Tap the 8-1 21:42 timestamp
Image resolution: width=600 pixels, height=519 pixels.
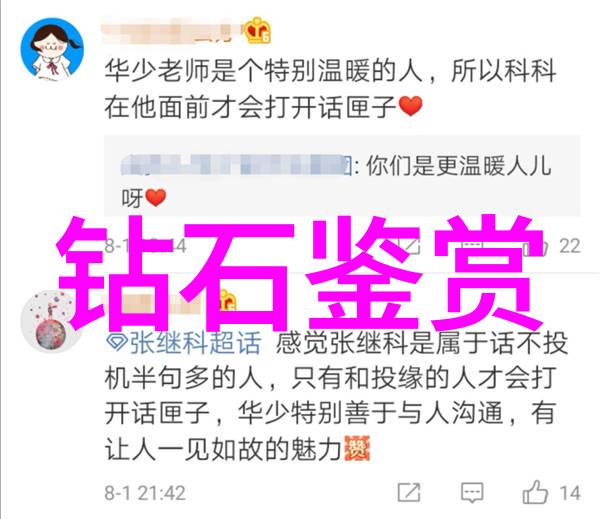pos(145,493)
